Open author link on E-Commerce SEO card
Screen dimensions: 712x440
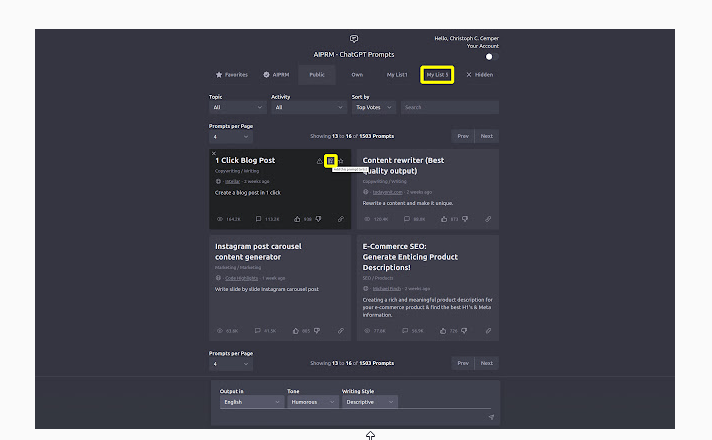pos(387,288)
